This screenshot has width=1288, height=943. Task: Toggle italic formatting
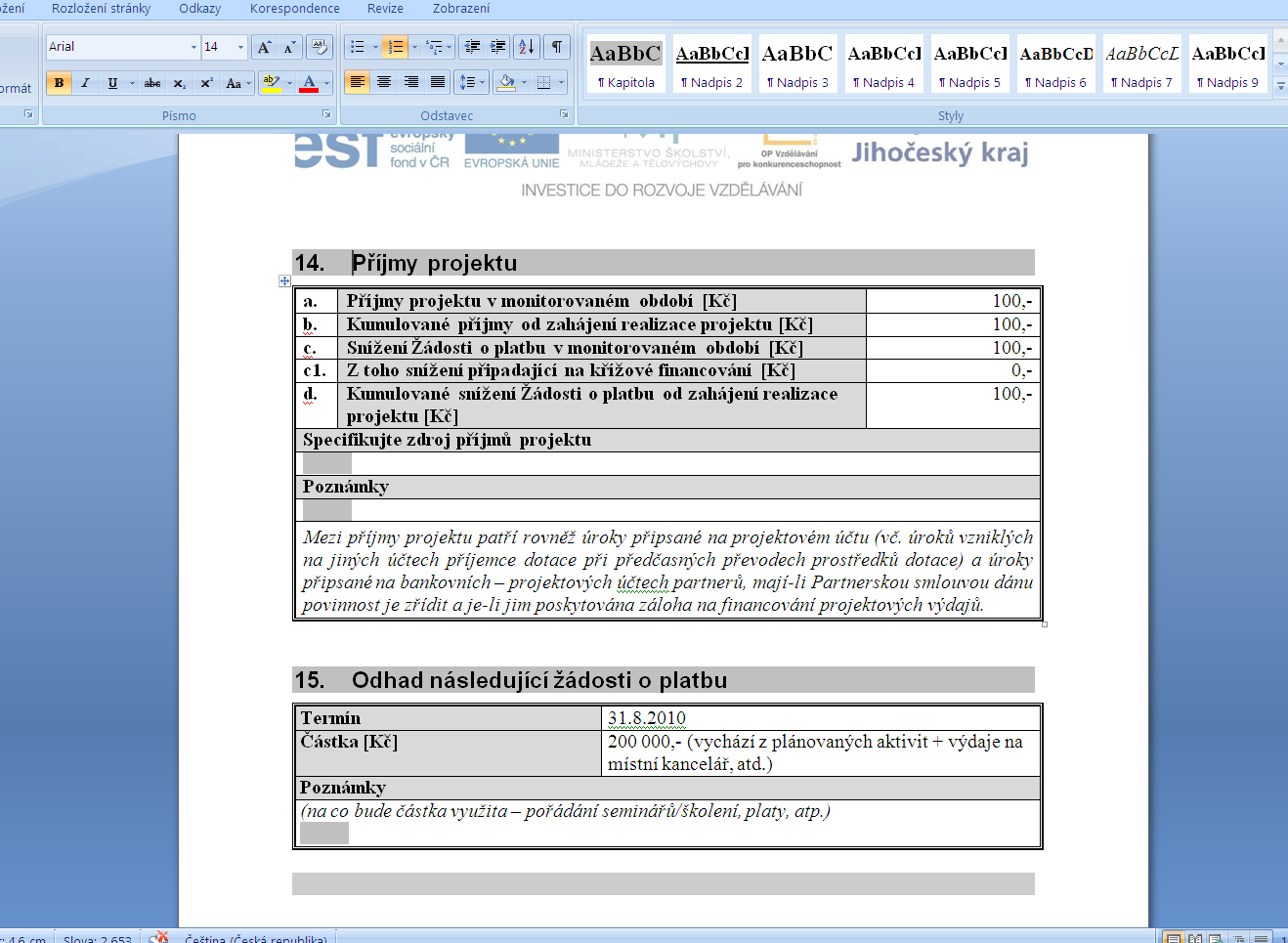tap(85, 83)
